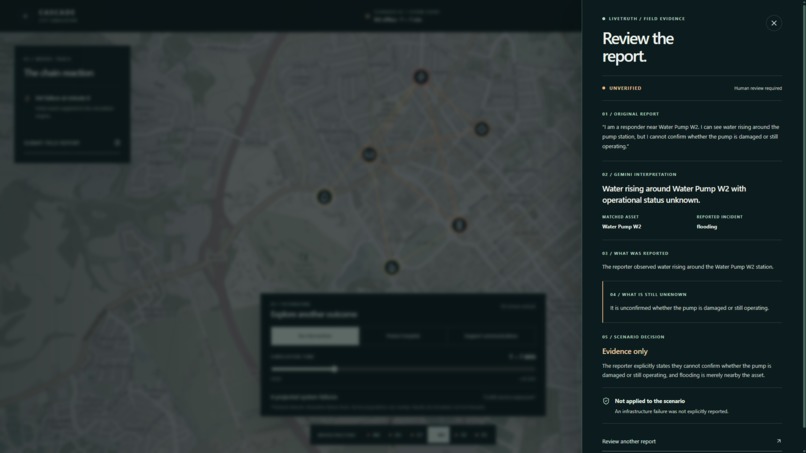Click the Not applied to the scenario text

[x=650, y=401]
